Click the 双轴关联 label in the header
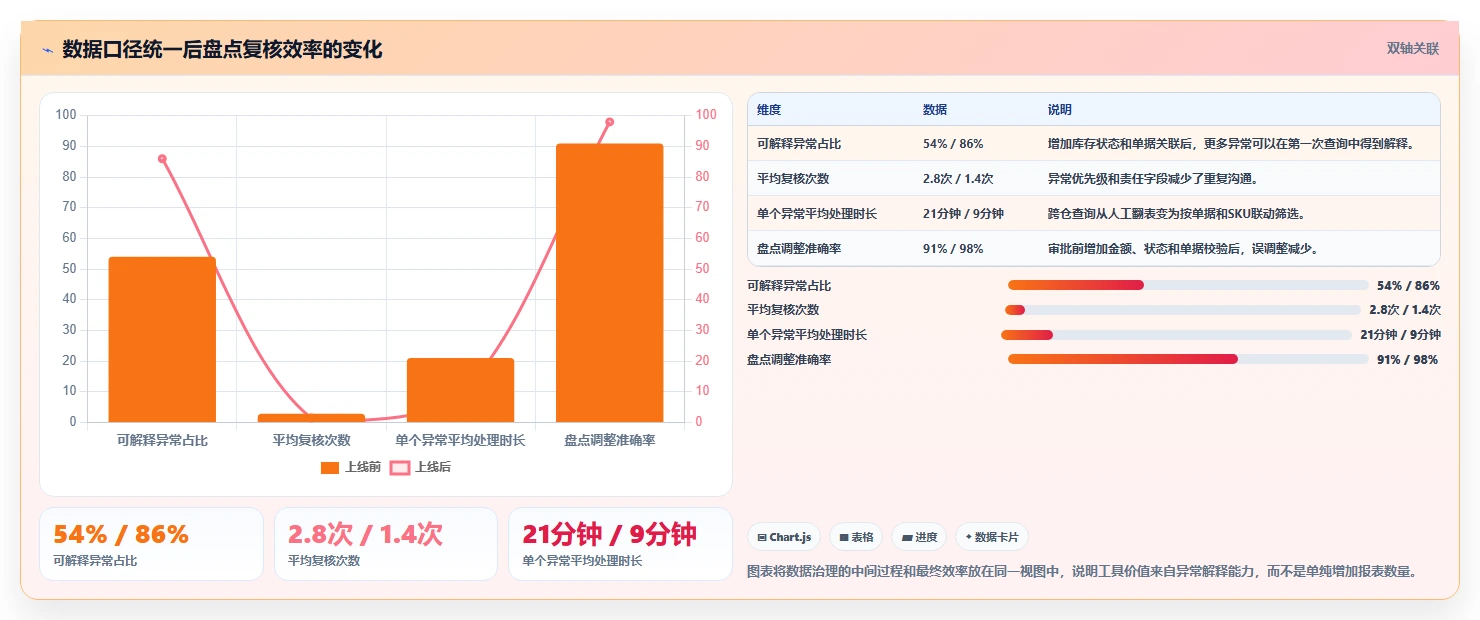The height and width of the screenshot is (620, 1480). click(x=1412, y=49)
